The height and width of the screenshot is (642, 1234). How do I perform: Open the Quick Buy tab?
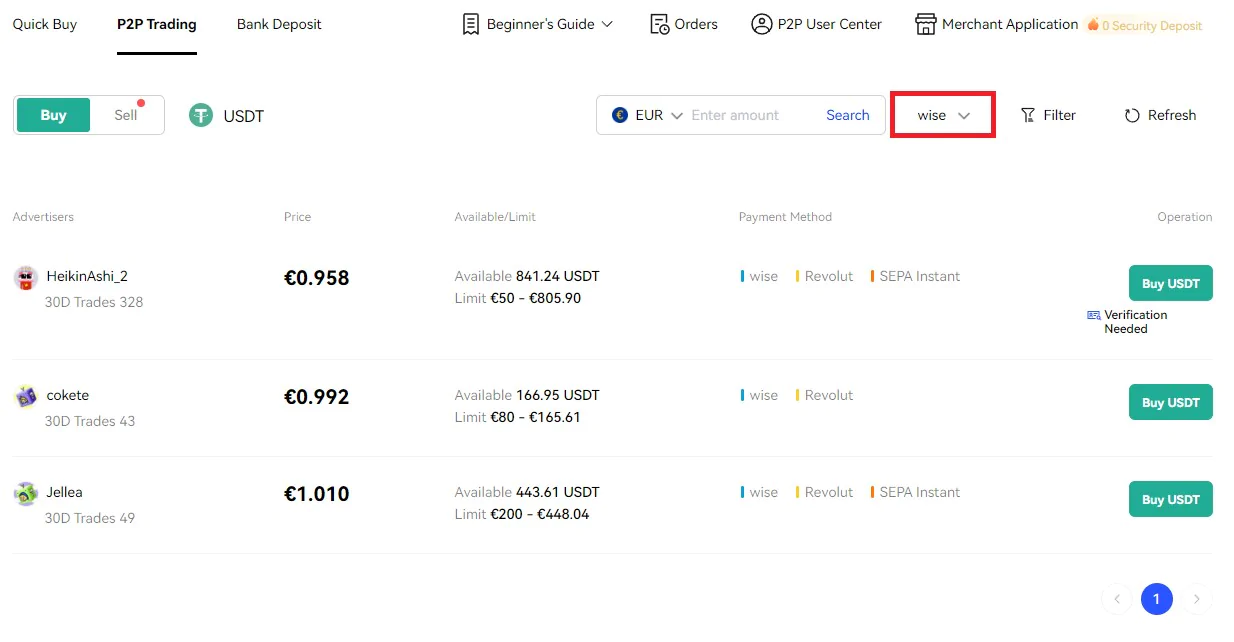pos(45,24)
